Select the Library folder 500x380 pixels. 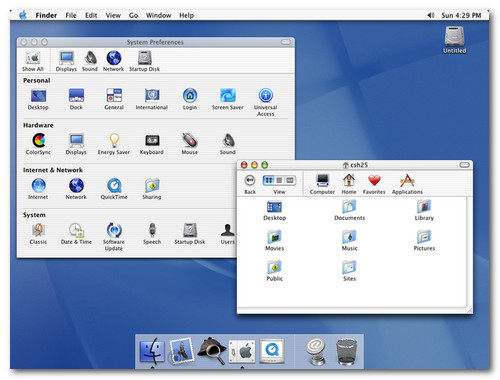click(424, 211)
